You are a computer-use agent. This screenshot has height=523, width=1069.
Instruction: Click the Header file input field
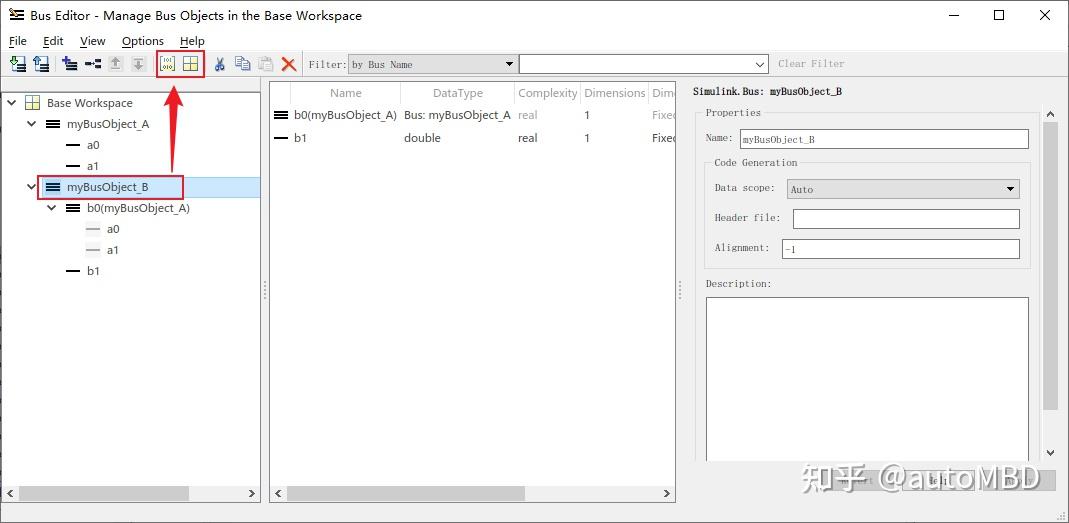click(x=905, y=219)
